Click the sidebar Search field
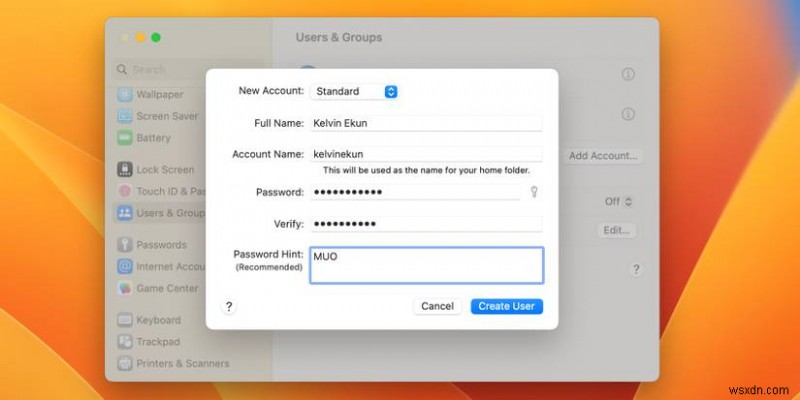Viewport: 800px width, 400px height. coord(189,69)
